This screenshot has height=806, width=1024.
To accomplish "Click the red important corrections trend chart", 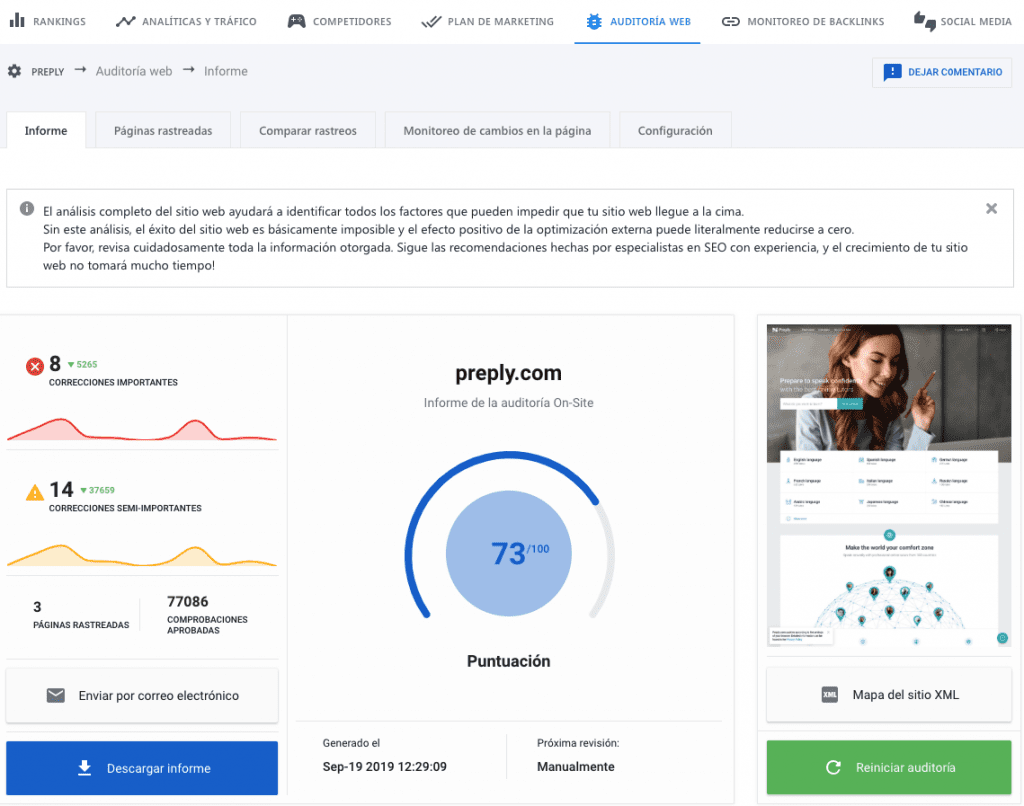I will 142,430.
